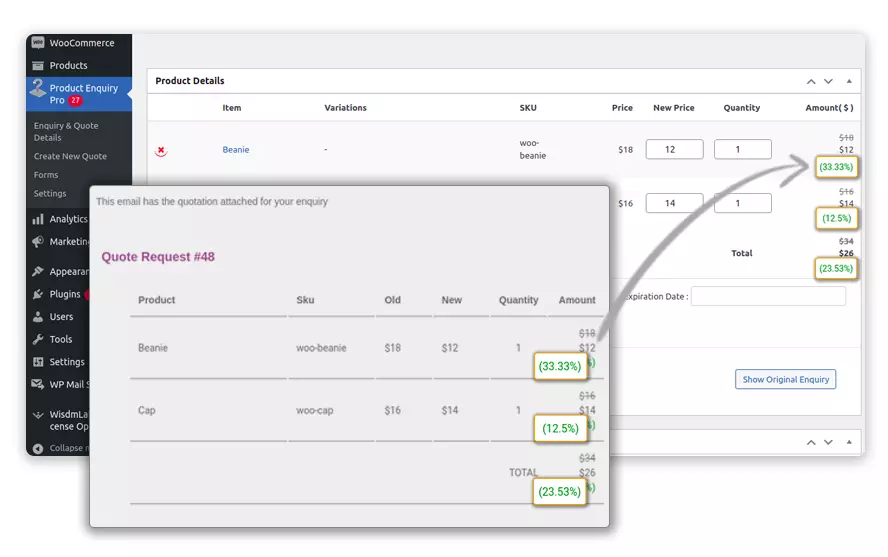Click the Product Enquiry Pro icon
Image resolution: width=888 pixels, height=557 pixels.
(x=38, y=91)
